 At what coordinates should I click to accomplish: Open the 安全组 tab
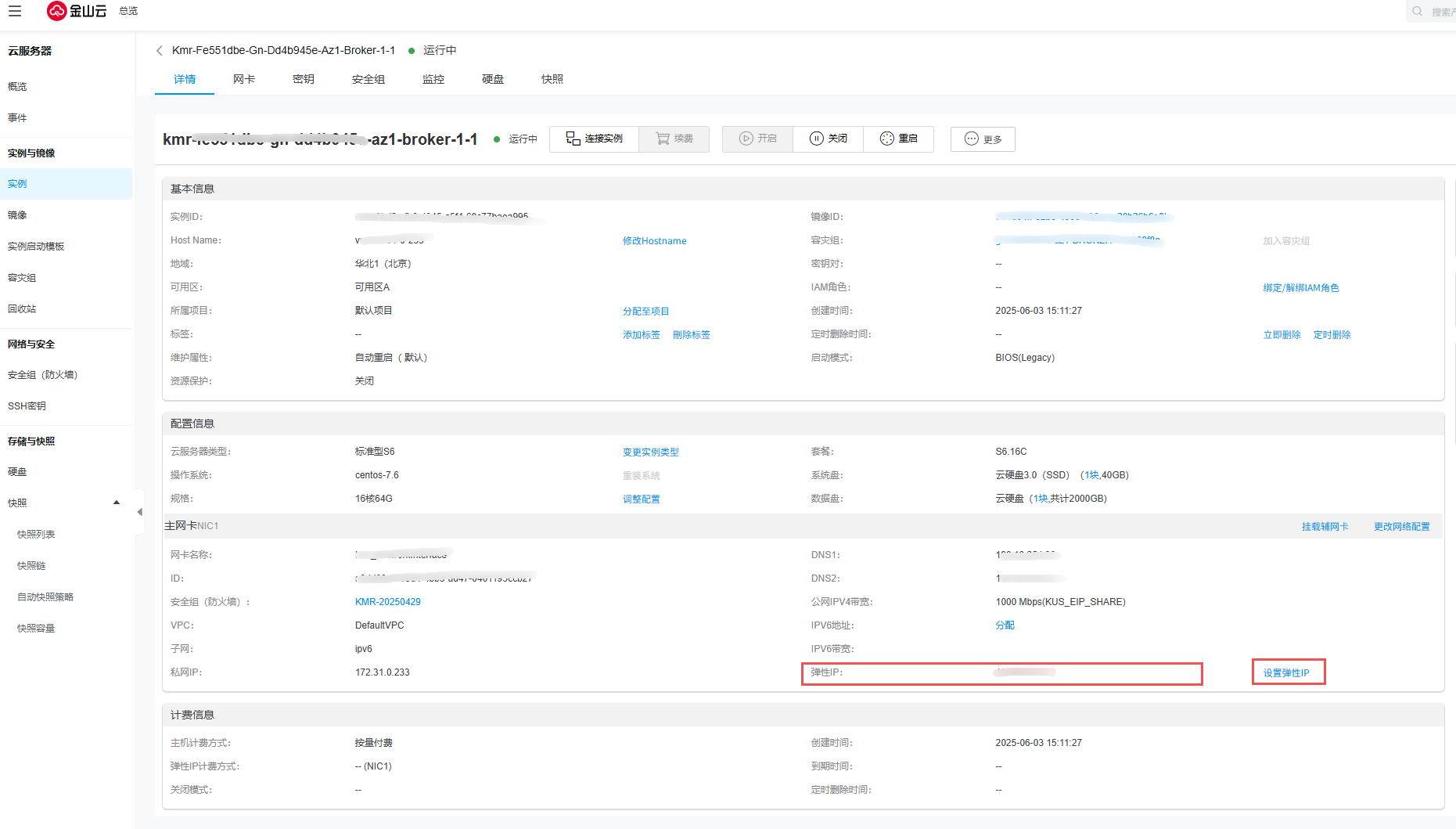click(368, 79)
